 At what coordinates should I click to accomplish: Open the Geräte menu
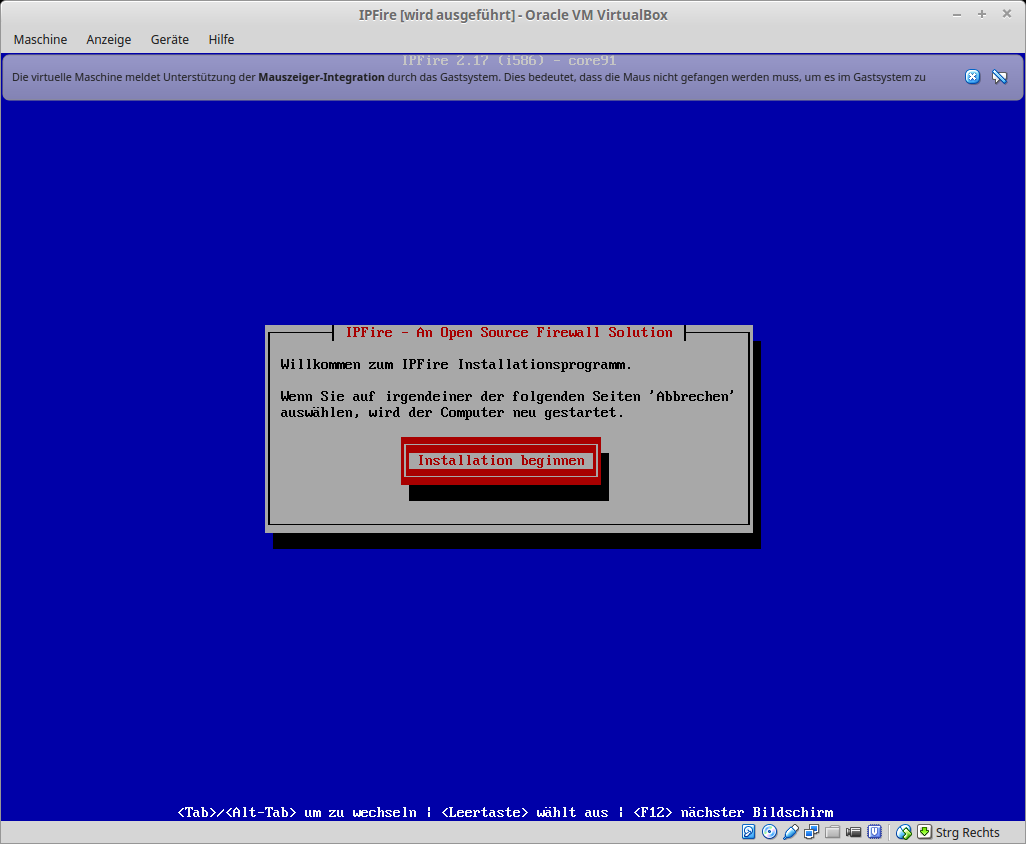pyautogui.click(x=169, y=39)
